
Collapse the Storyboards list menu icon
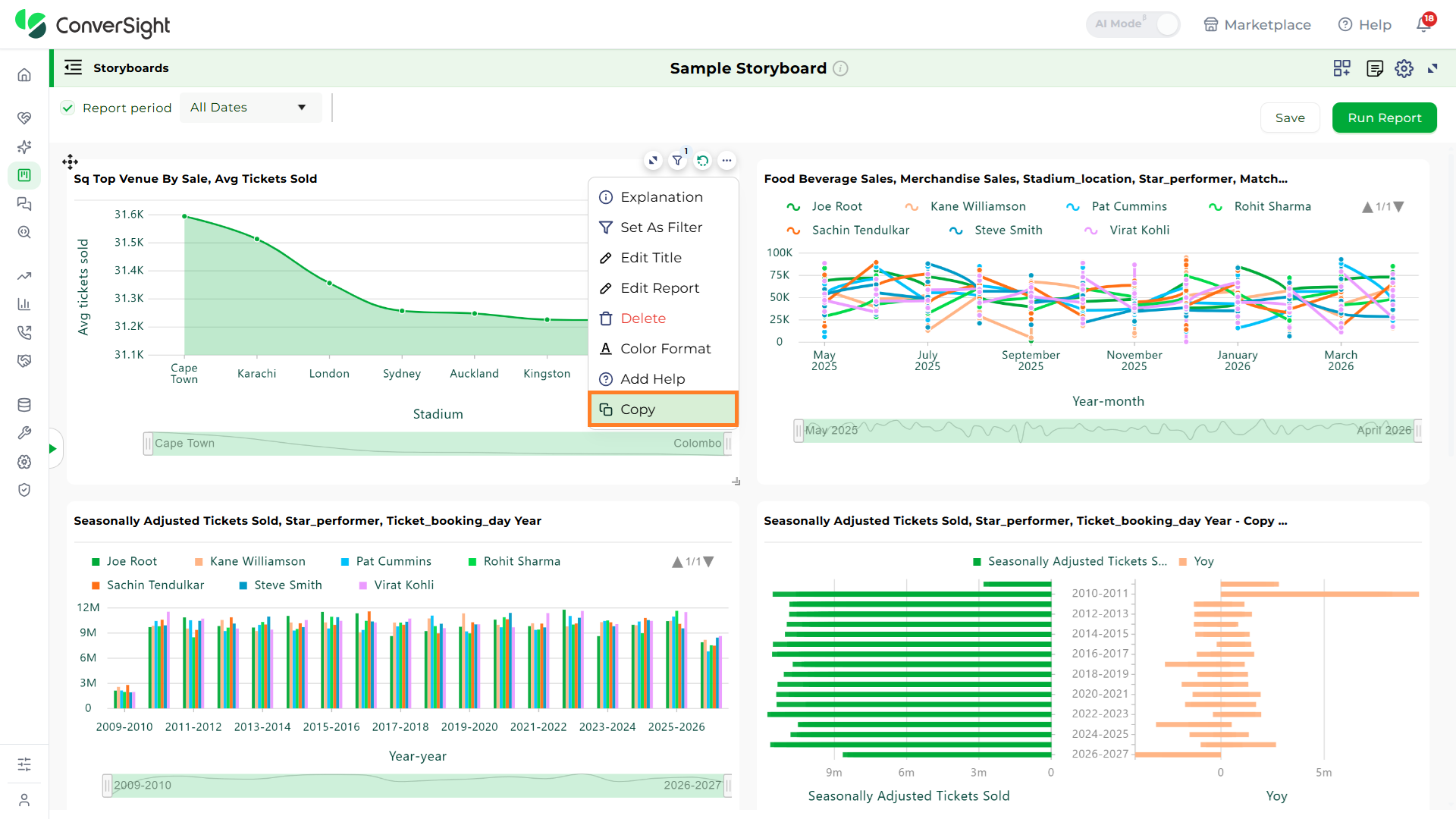point(73,67)
